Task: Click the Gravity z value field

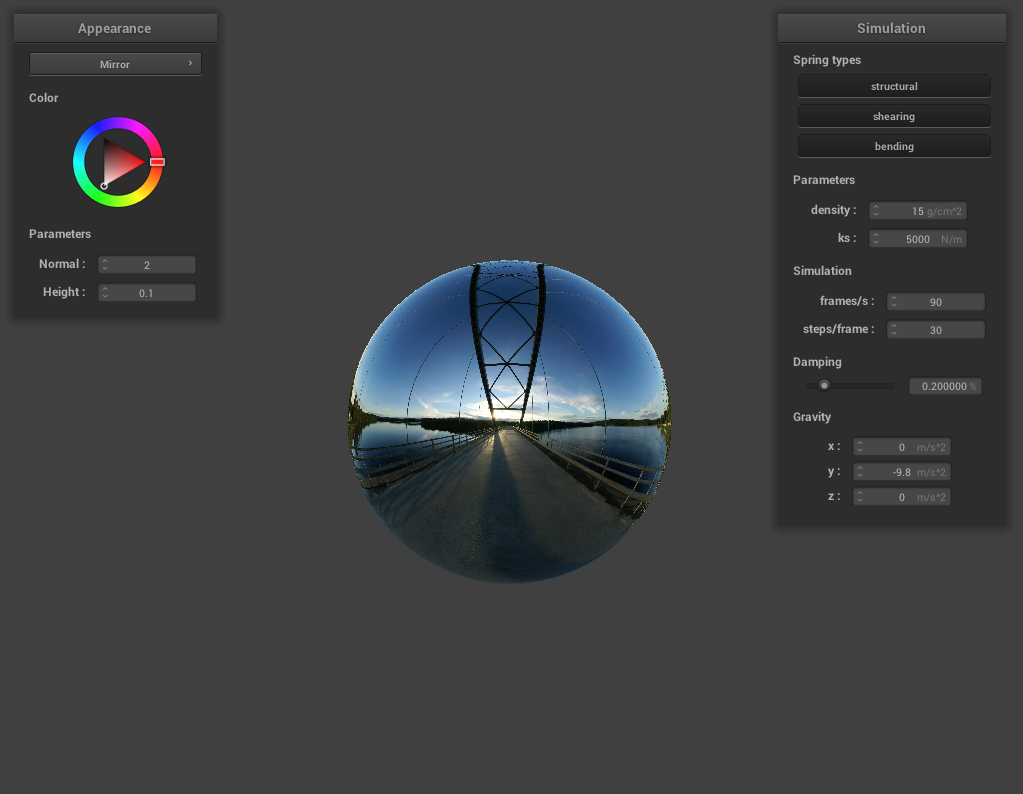Action: (902, 496)
